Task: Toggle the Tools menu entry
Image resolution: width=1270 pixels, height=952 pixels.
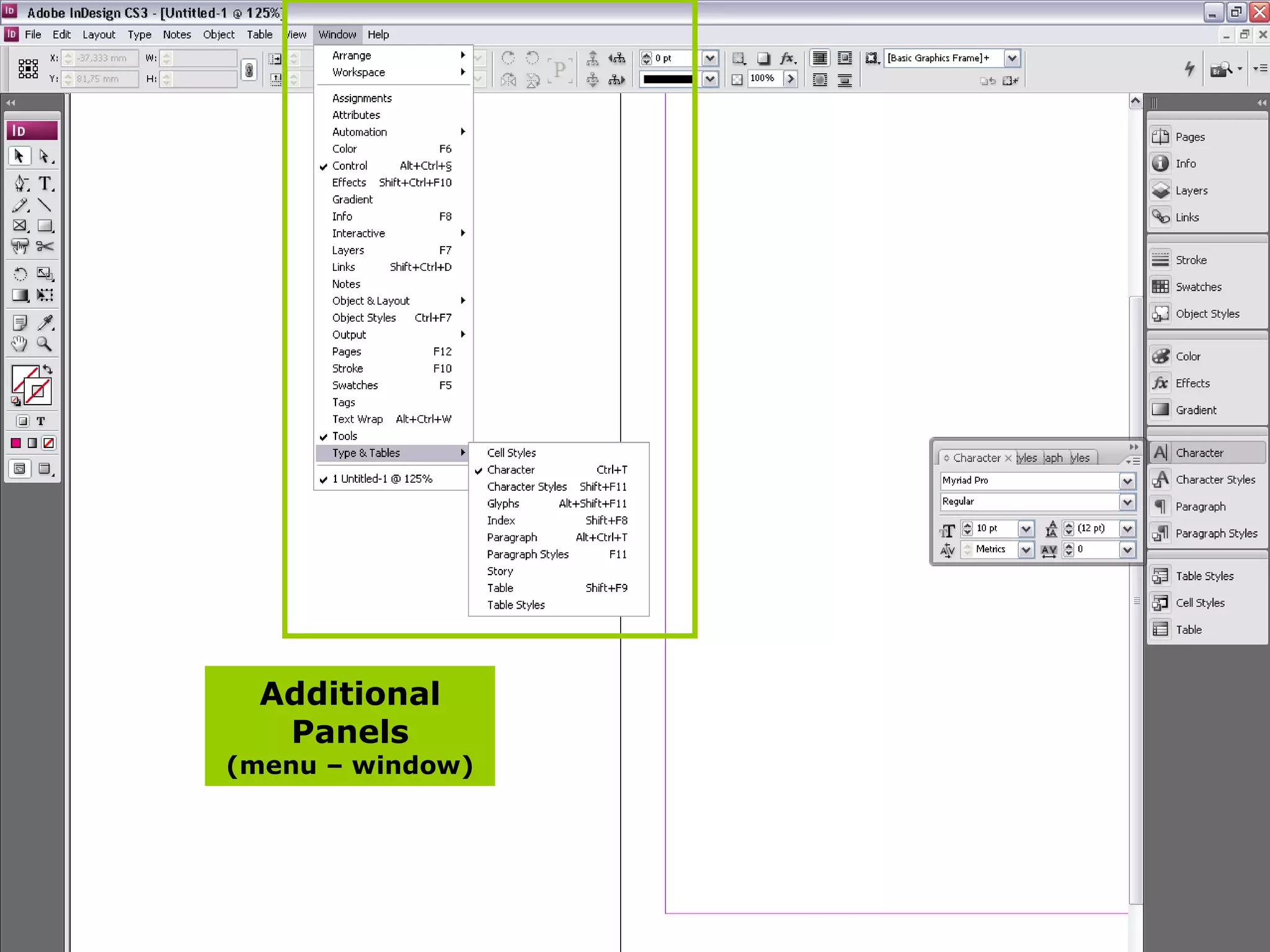Action: (393, 436)
